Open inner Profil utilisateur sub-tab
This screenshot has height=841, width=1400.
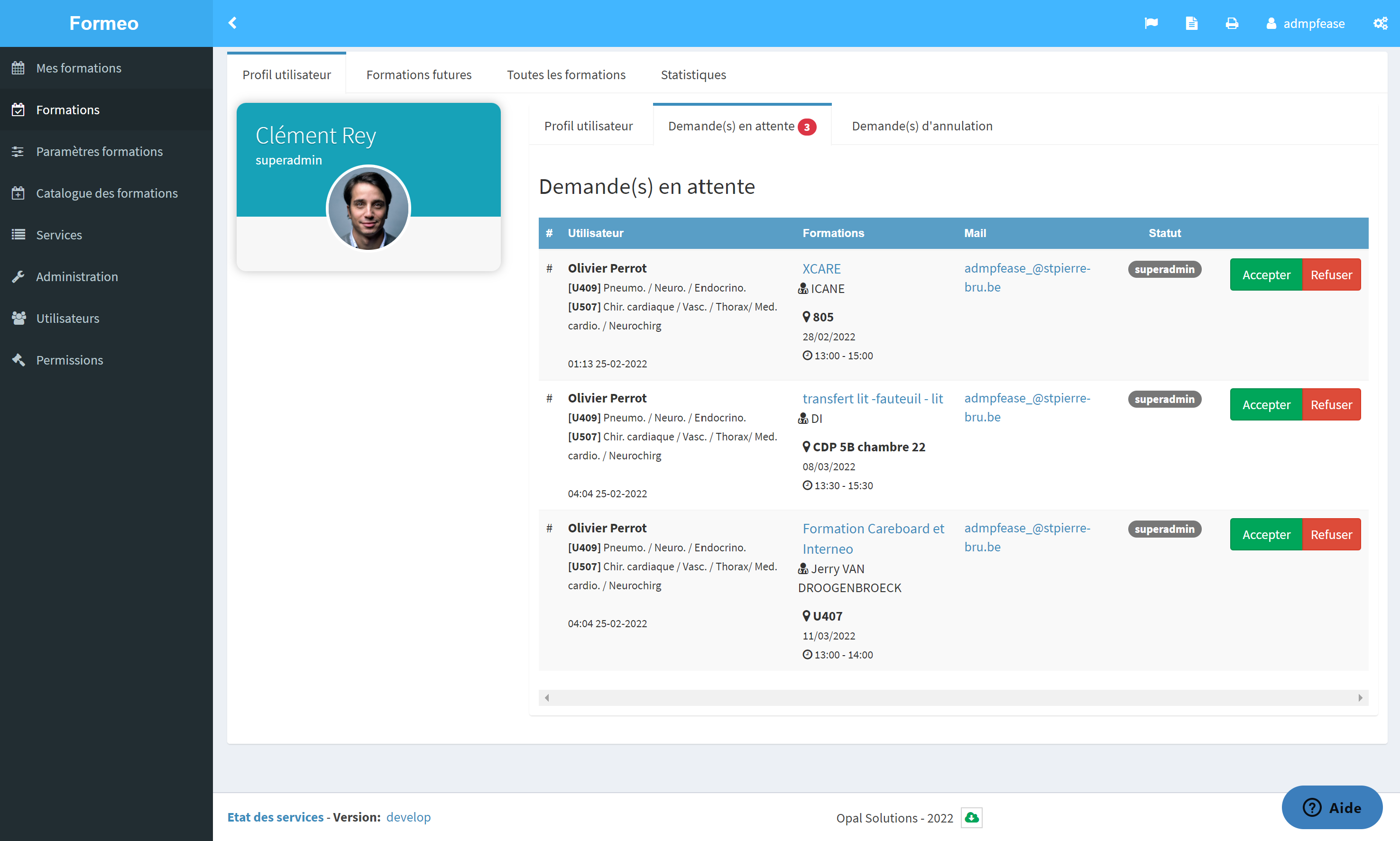(589, 126)
